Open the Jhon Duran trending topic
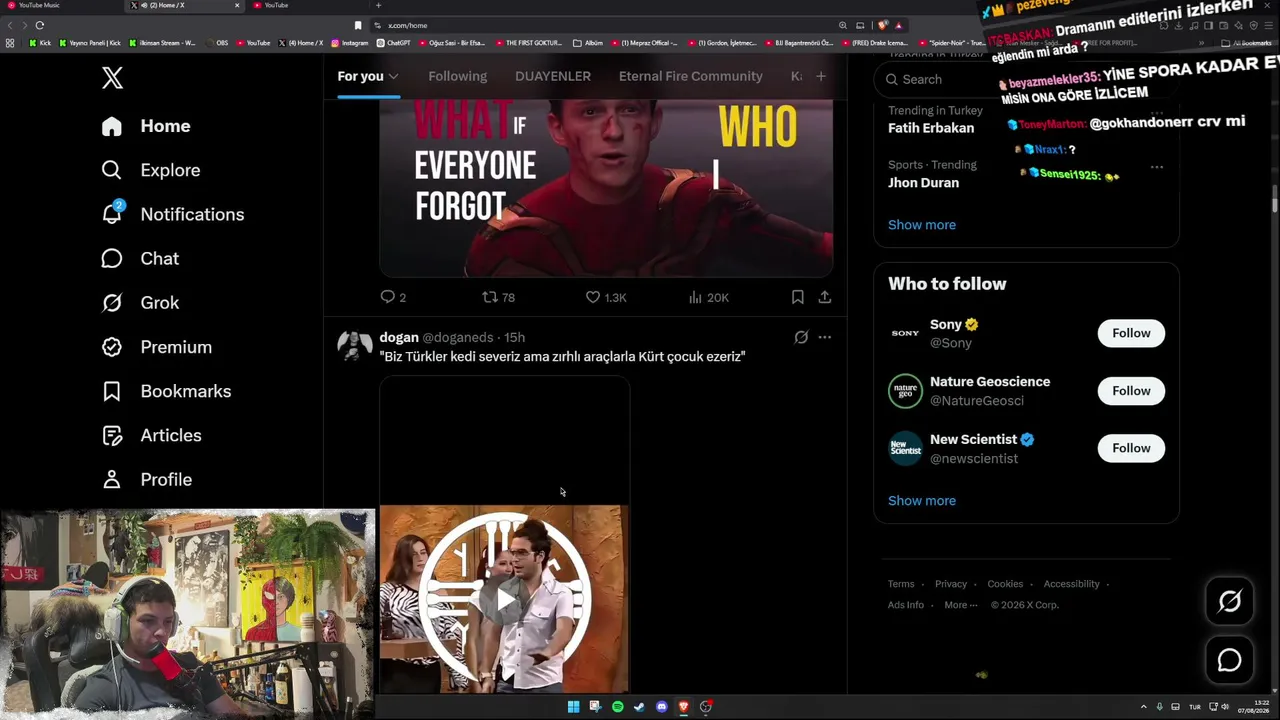The image size is (1280, 720). (923, 183)
